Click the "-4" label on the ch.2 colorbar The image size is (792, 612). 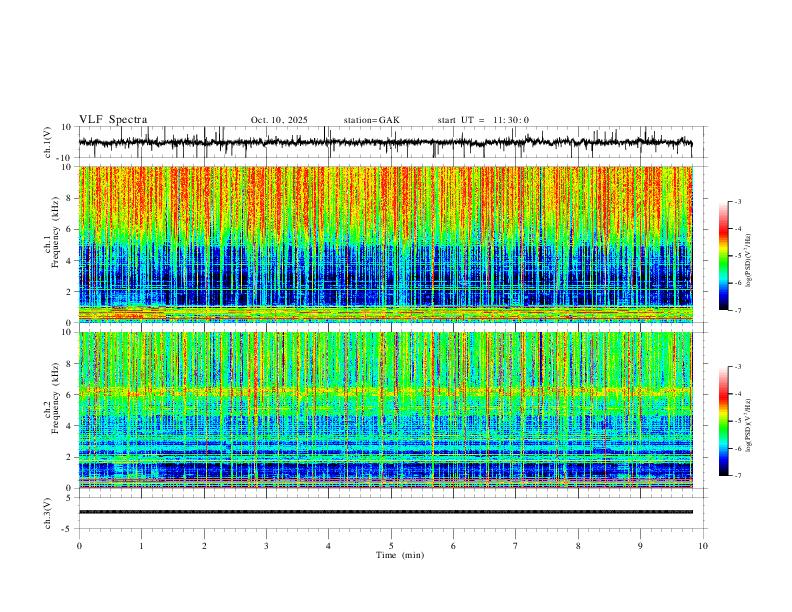(738, 394)
